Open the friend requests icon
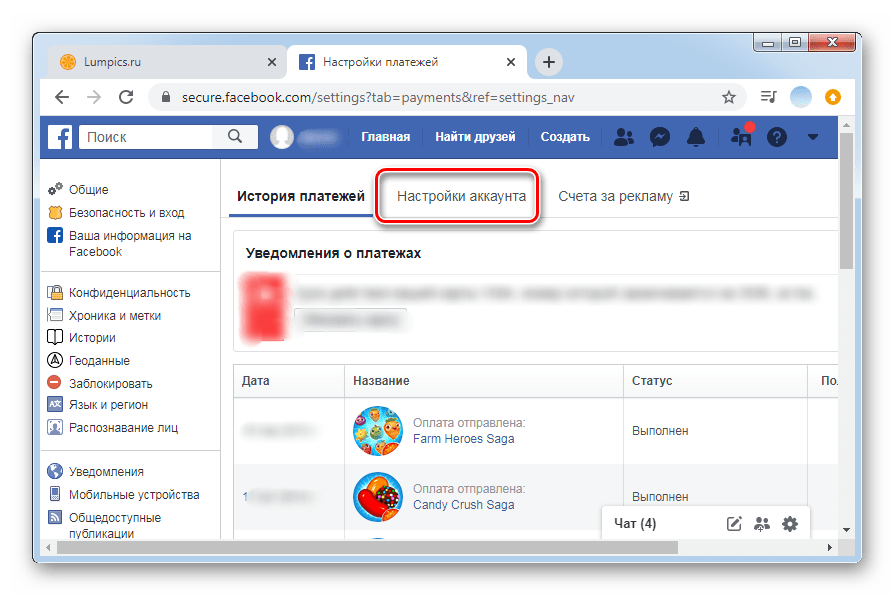The height and width of the screenshot is (596, 895). [x=623, y=137]
